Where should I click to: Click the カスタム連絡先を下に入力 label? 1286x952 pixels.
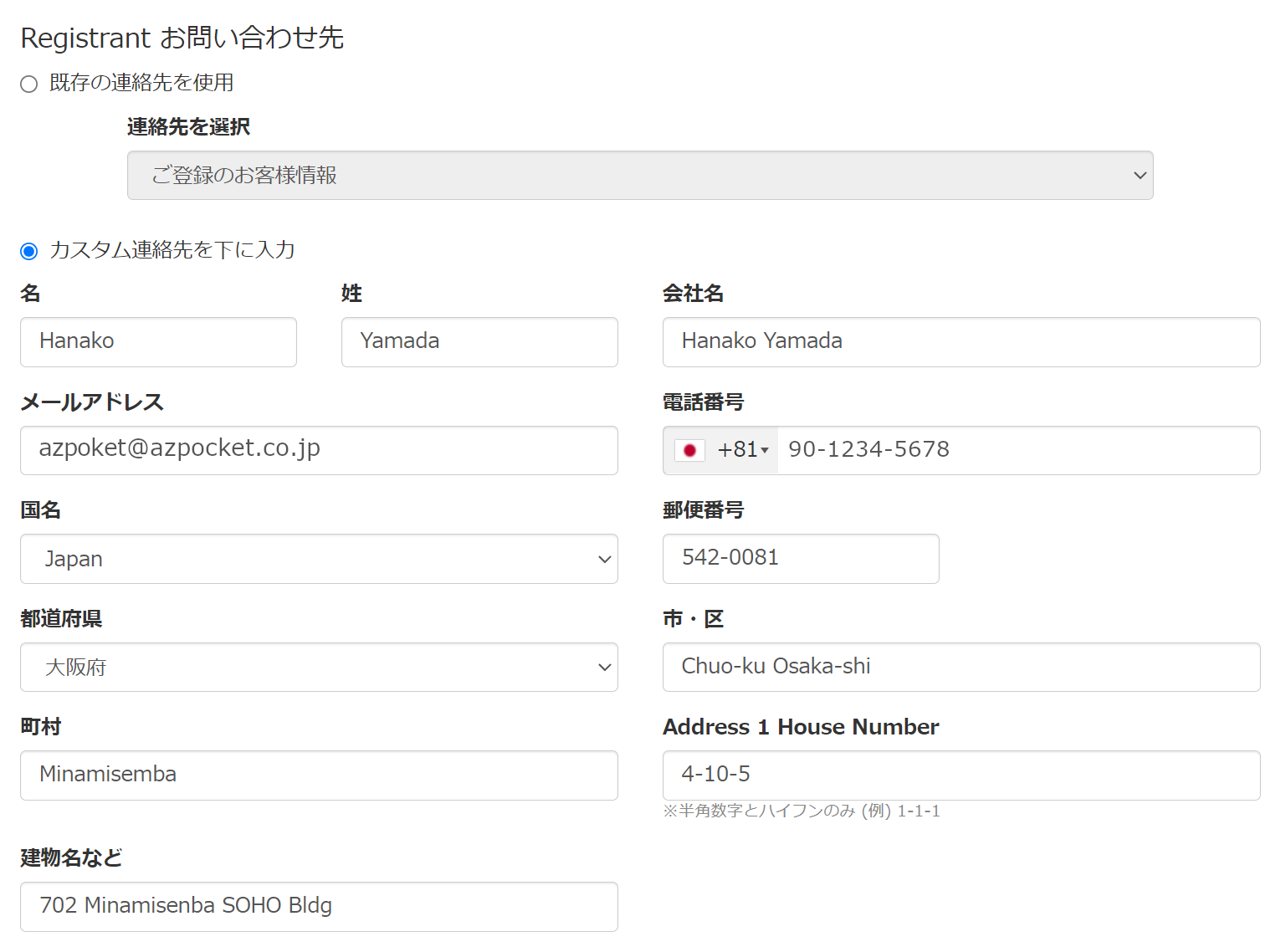172,250
